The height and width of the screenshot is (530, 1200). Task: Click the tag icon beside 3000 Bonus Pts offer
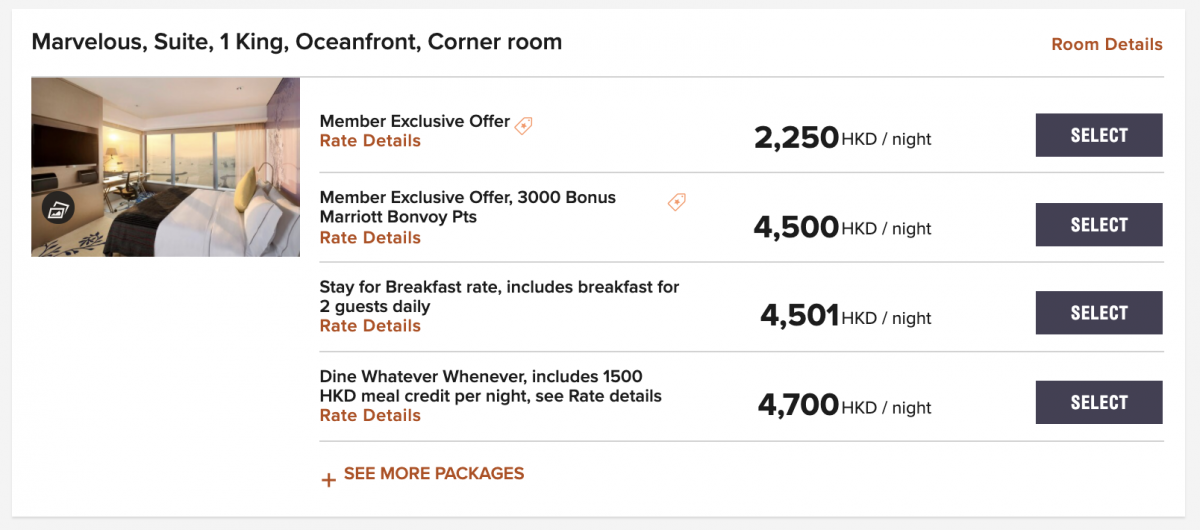pyautogui.click(x=677, y=202)
